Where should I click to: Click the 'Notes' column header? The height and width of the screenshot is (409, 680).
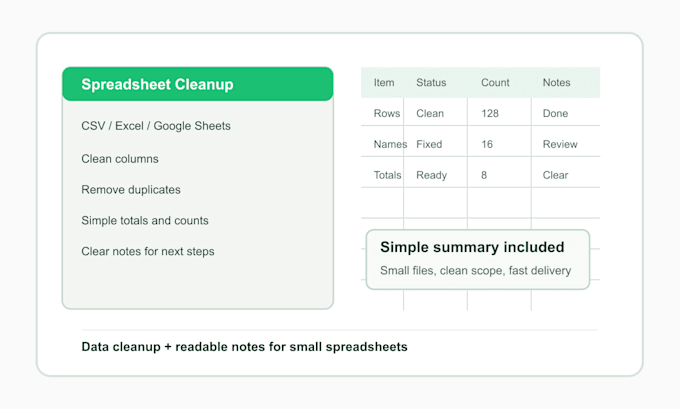click(x=556, y=82)
